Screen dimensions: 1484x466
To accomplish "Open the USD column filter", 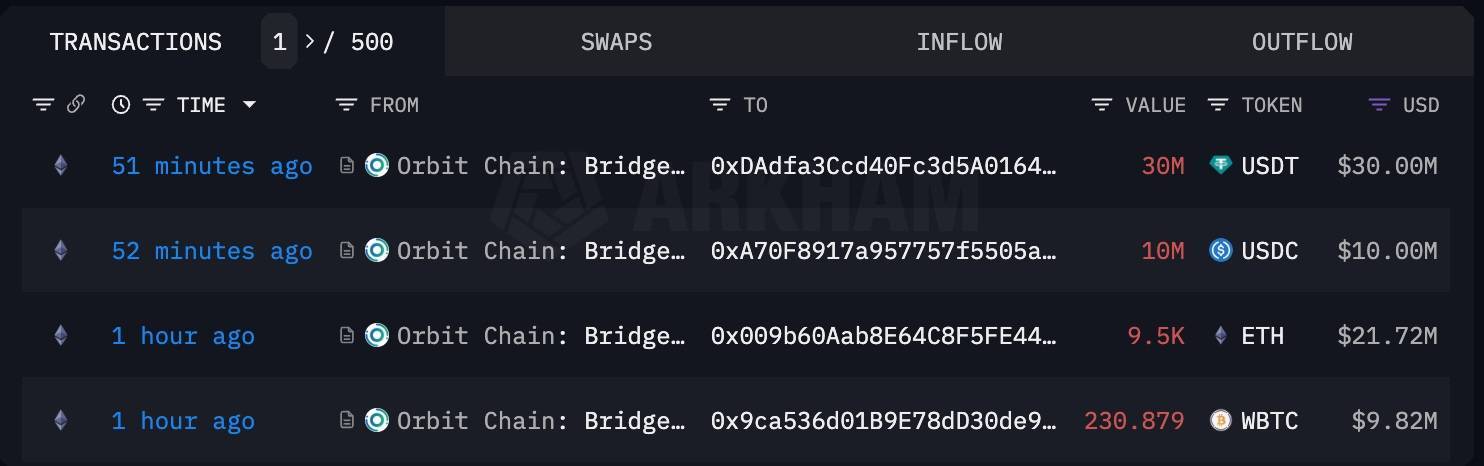I will coord(1380,104).
